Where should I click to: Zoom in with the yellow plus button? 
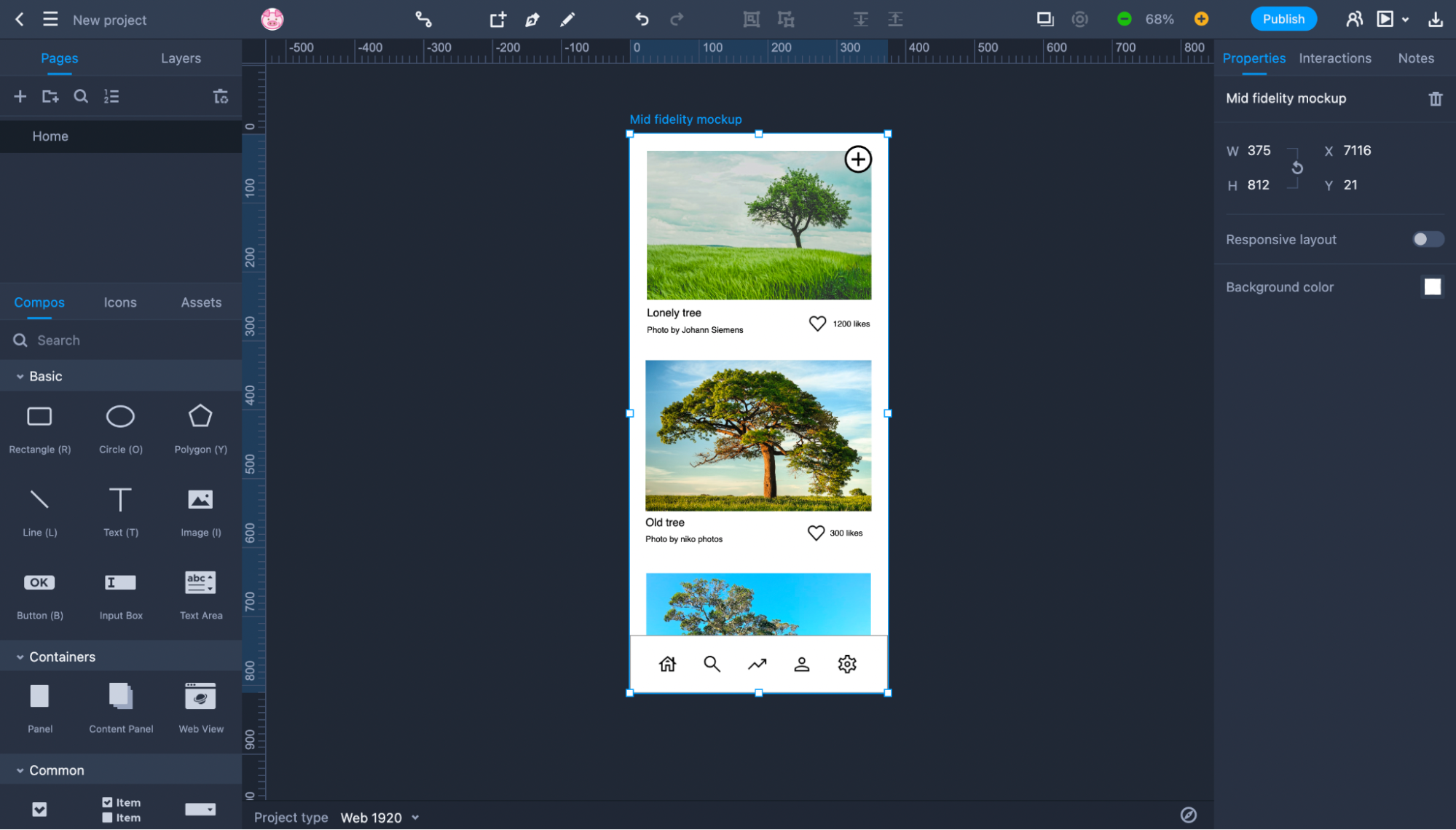click(x=1201, y=20)
